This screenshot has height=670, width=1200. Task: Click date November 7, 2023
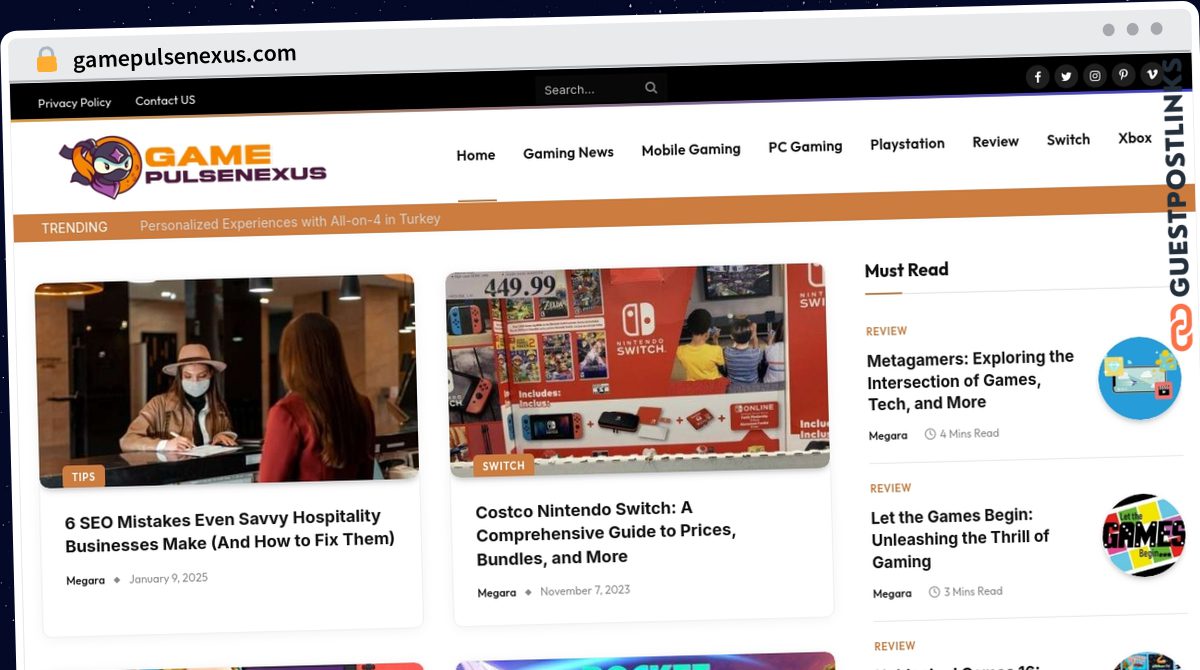[x=585, y=590]
